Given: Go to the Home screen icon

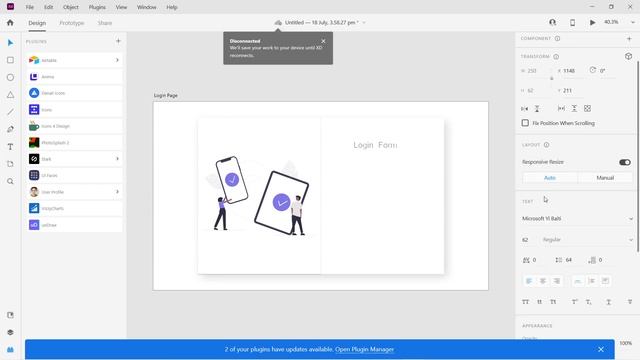Looking at the screenshot, I should (10, 23).
